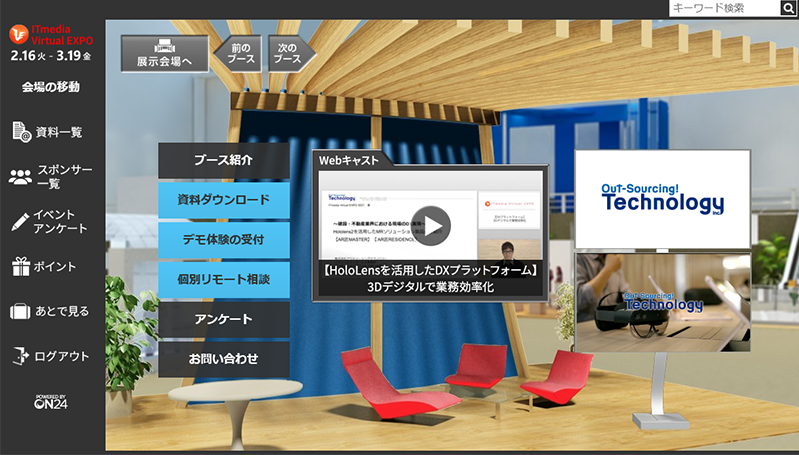Click the ON24 powered-by logo
Viewport: 799px width, 455px height.
(52, 402)
